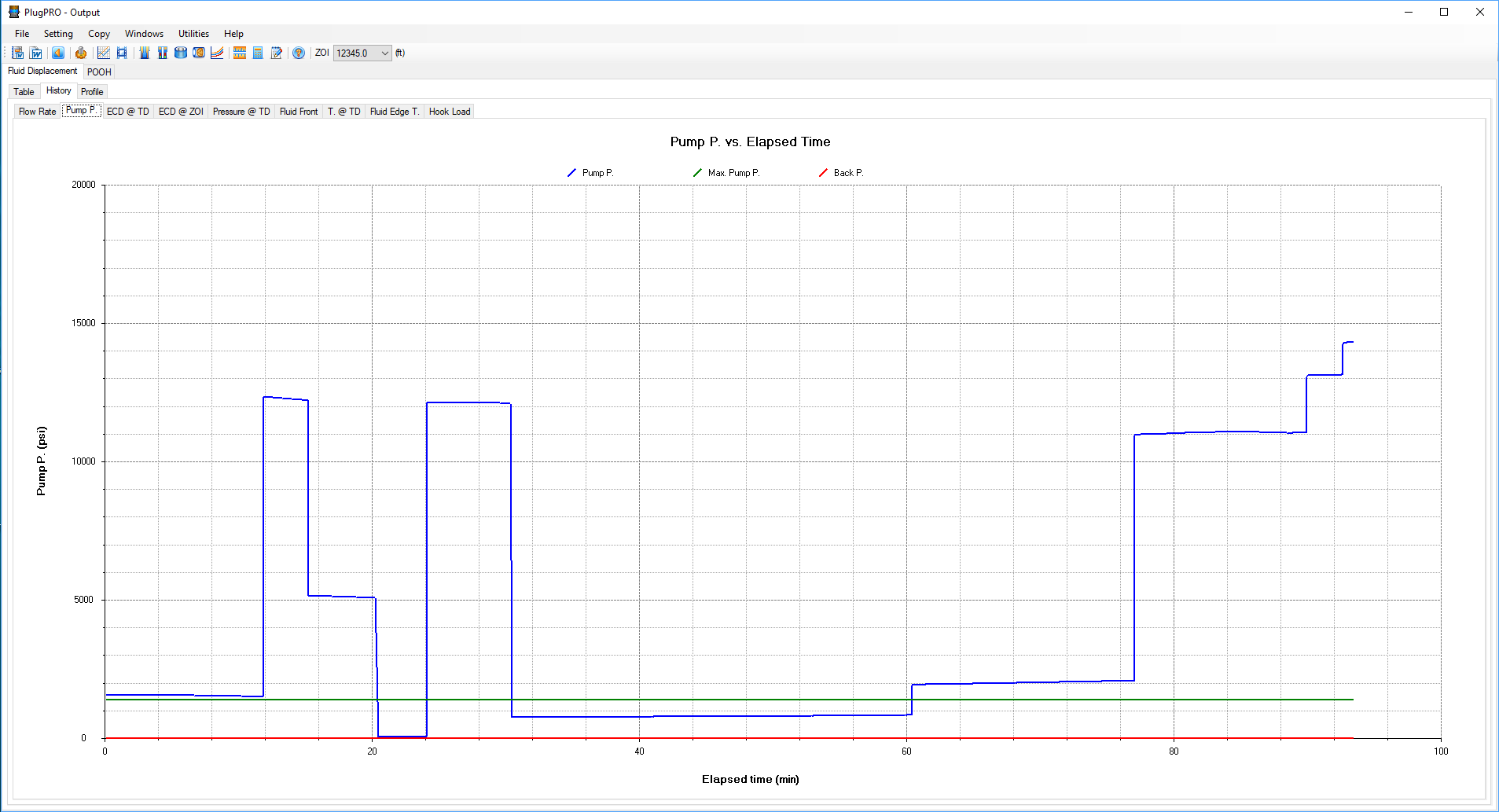This screenshot has height=812, width=1499.
Task: Click the film strip animation icon
Action: tap(122, 53)
